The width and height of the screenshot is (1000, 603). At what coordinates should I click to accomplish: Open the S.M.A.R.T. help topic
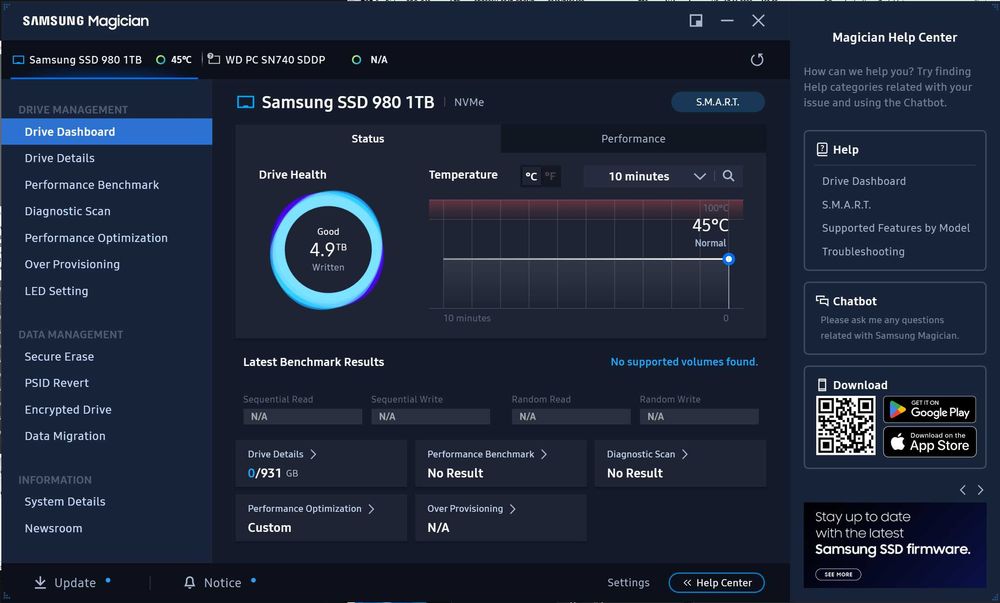coord(846,205)
